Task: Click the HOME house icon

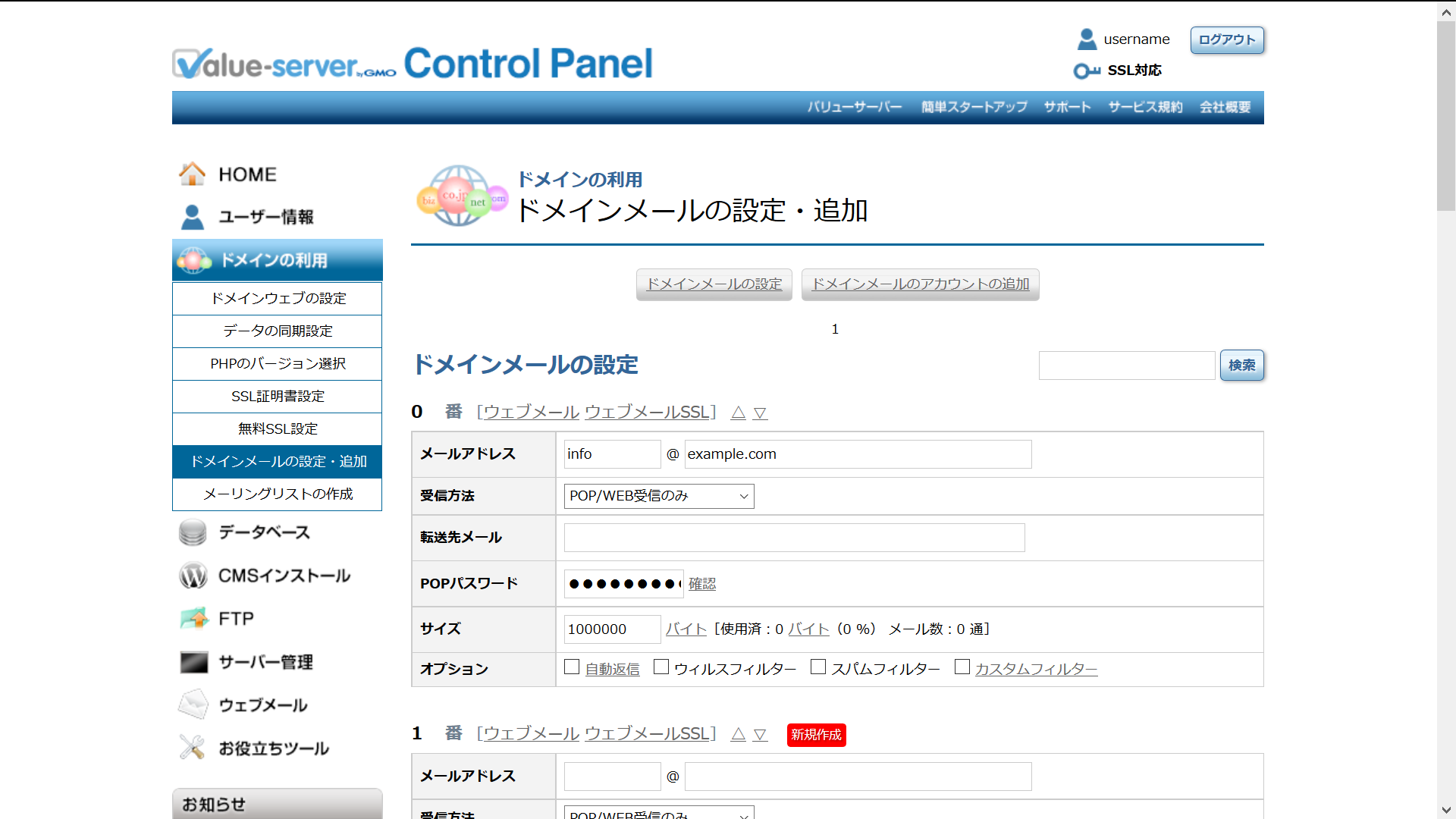Action: pyautogui.click(x=192, y=174)
